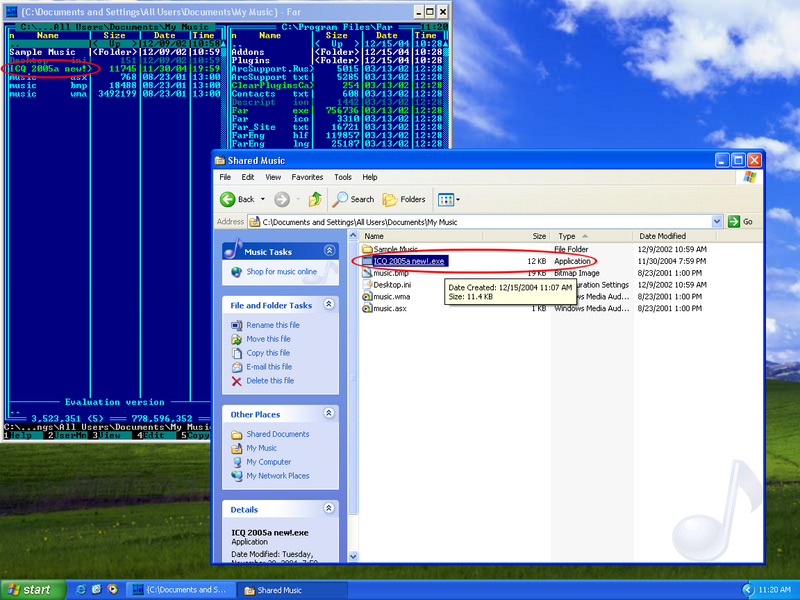Sort by the Date Modified column header
This screenshot has height=600, width=800.
click(x=675, y=236)
